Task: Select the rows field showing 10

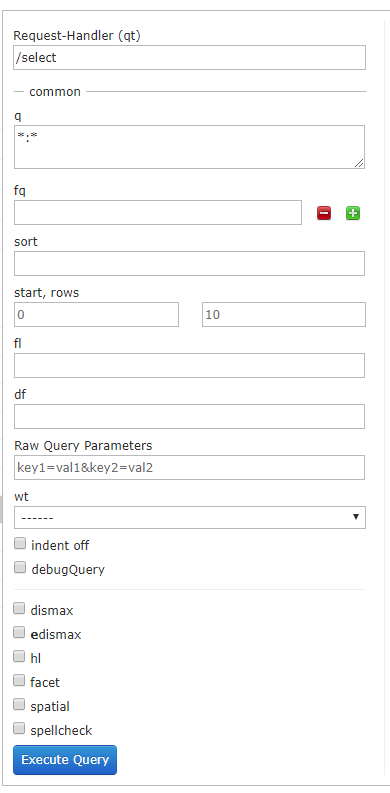Action: tap(284, 315)
